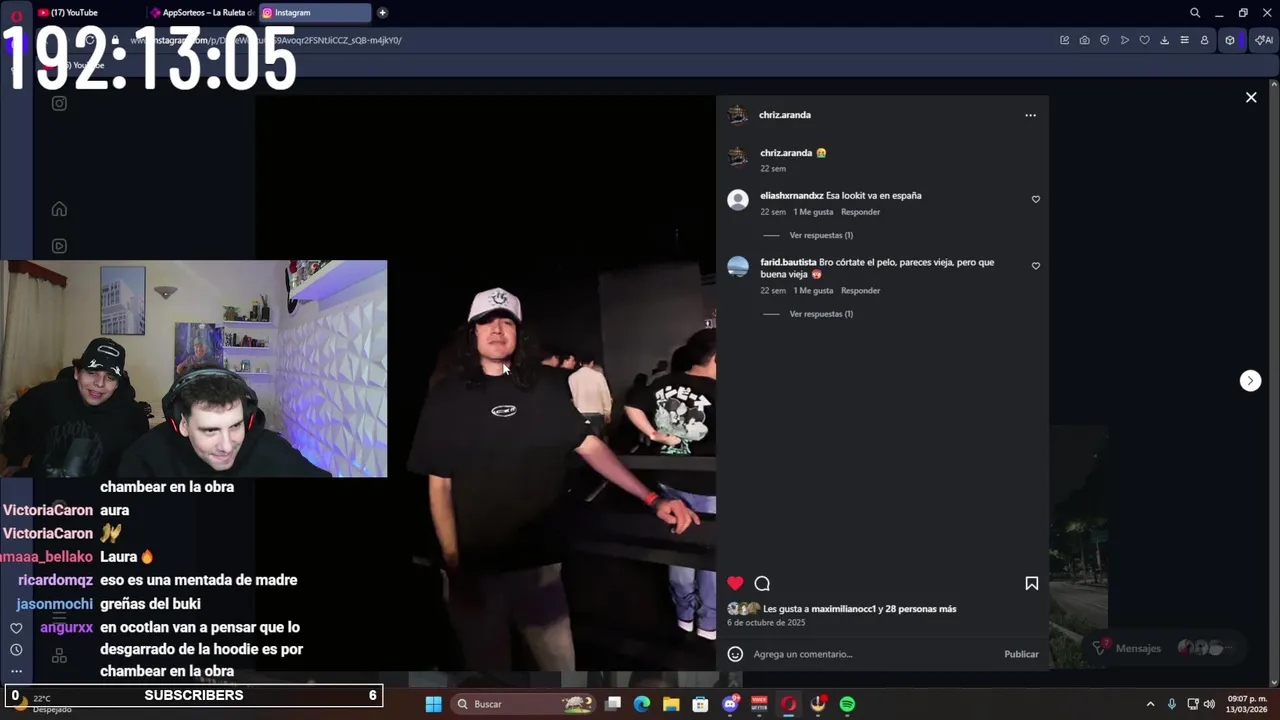Reply to eliashxrnandxz's comment

(x=860, y=212)
